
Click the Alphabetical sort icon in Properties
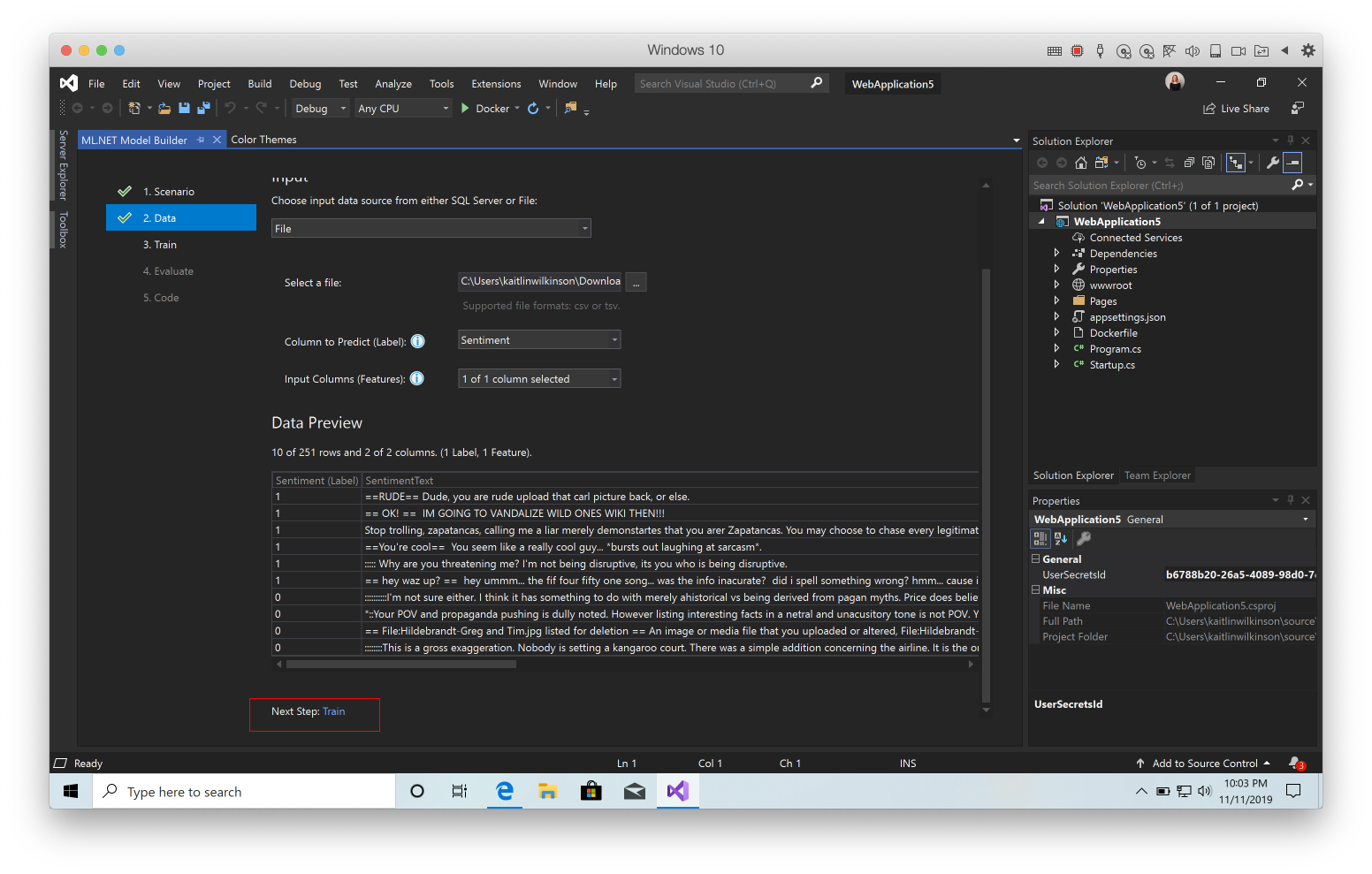pyautogui.click(x=1061, y=538)
